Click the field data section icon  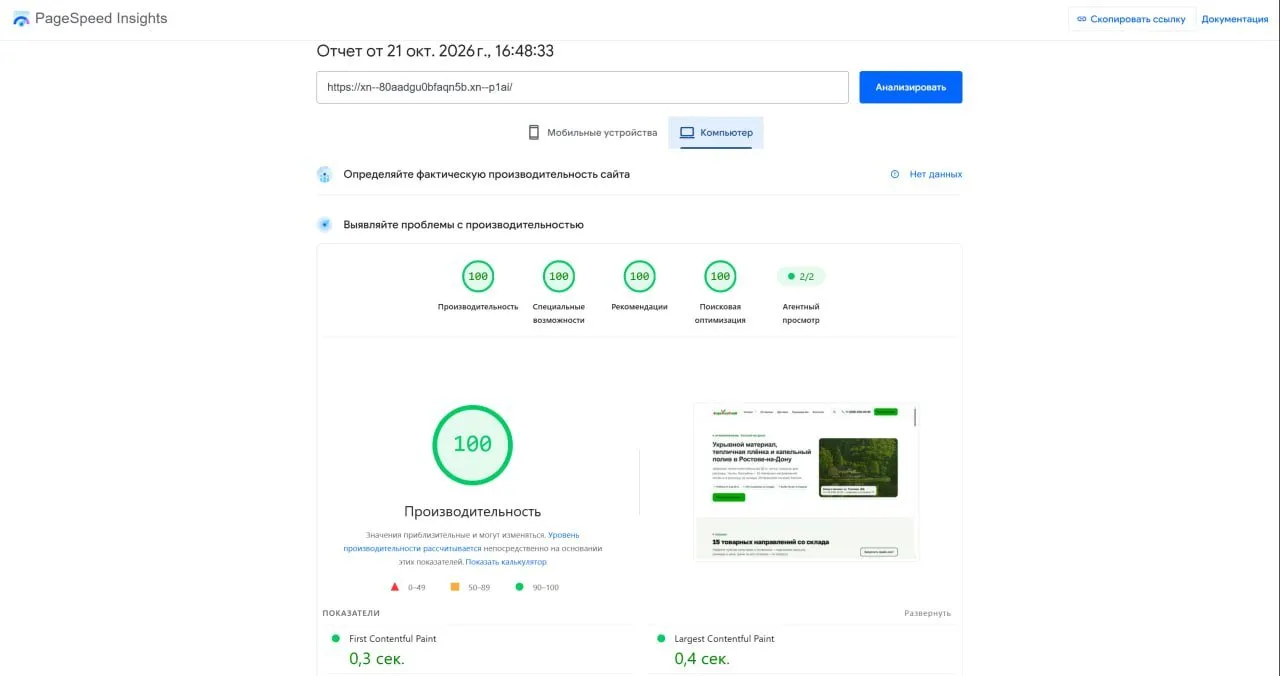click(324, 174)
